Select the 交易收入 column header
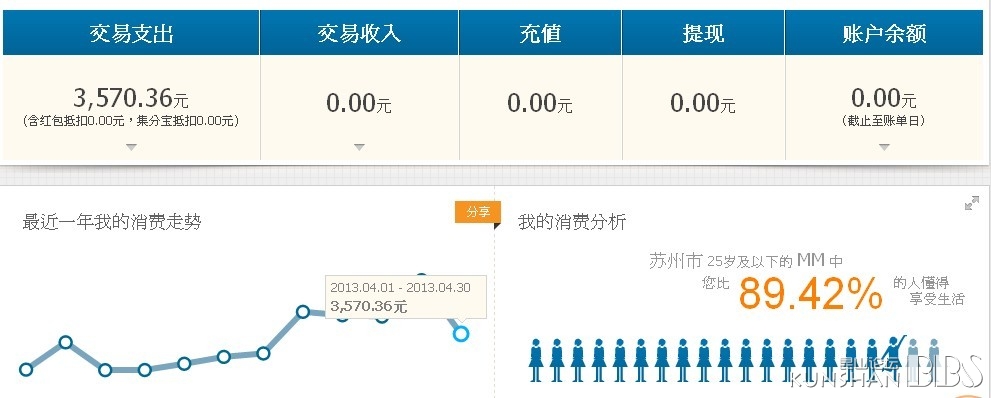 pos(359,33)
